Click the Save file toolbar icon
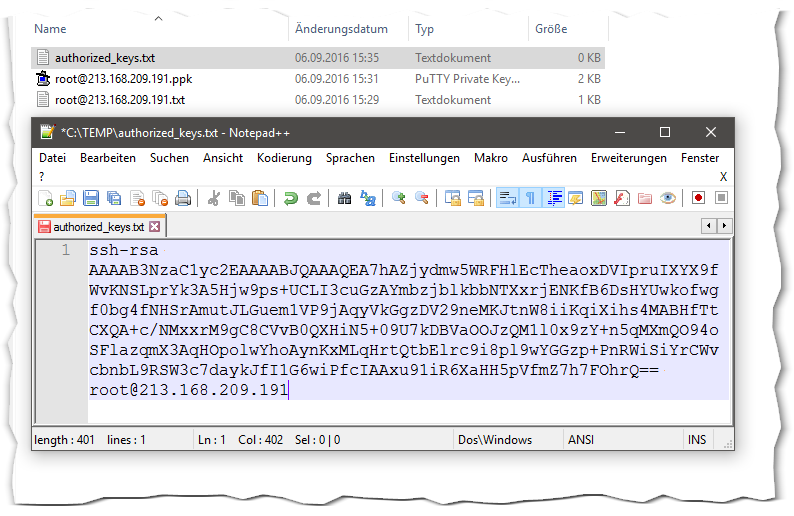The image size is (794, 516). [90, 198]
